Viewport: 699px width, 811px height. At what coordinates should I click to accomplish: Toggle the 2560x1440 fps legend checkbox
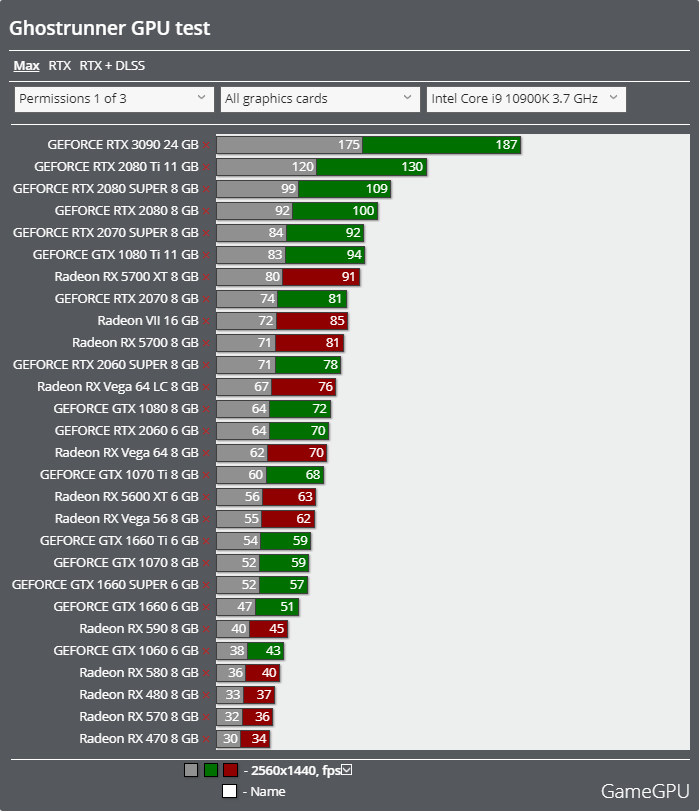point(347,770)
